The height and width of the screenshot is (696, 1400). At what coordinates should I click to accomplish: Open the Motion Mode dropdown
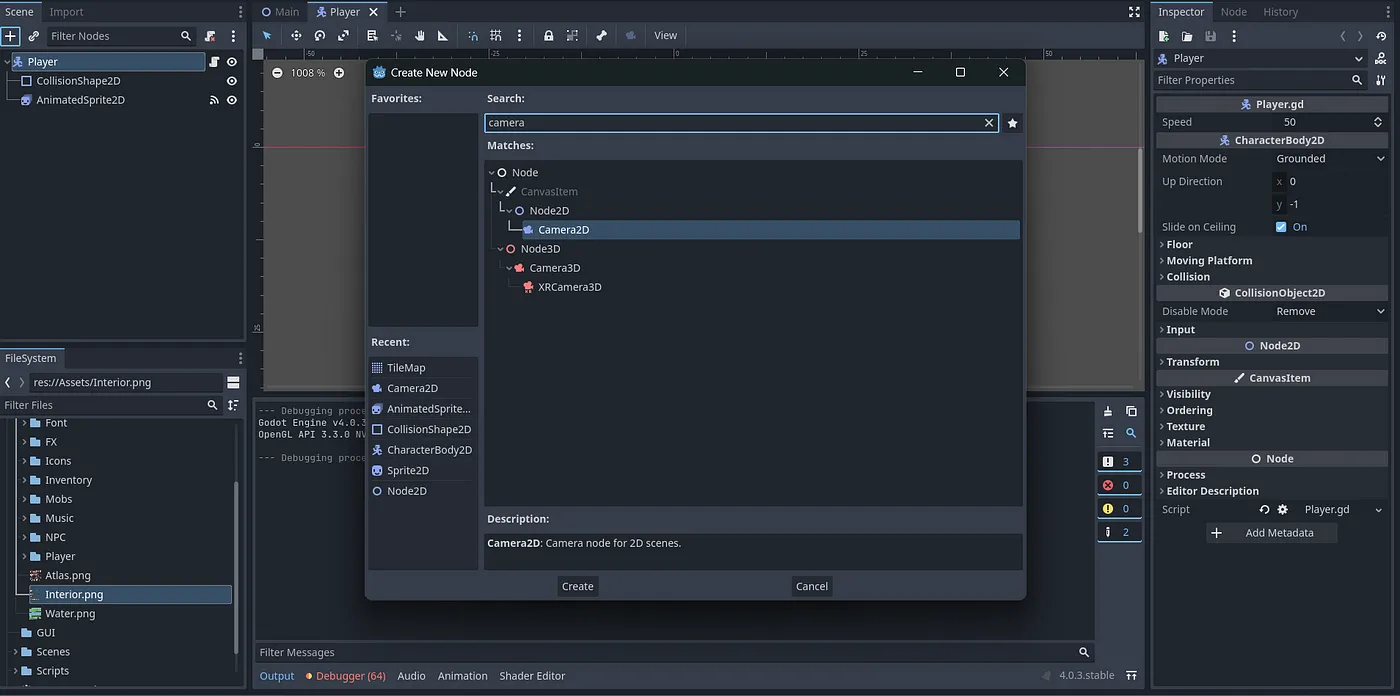[1329, 159]
